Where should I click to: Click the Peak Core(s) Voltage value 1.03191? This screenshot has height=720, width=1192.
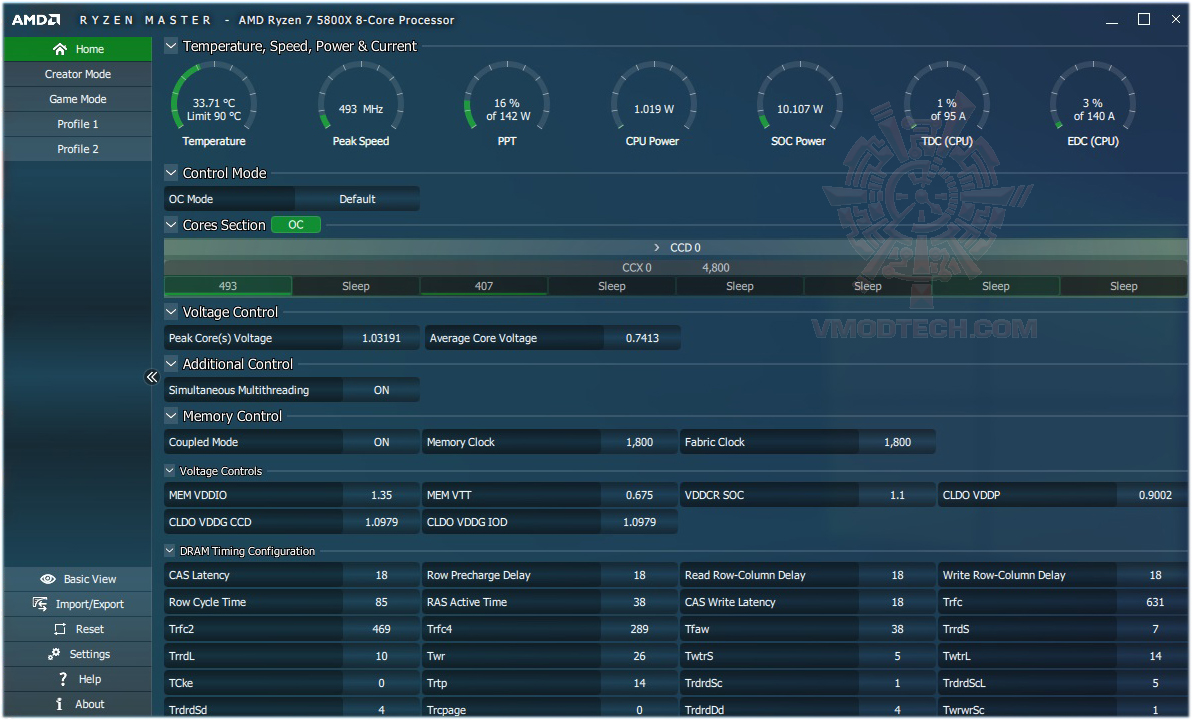coord(381,338)
